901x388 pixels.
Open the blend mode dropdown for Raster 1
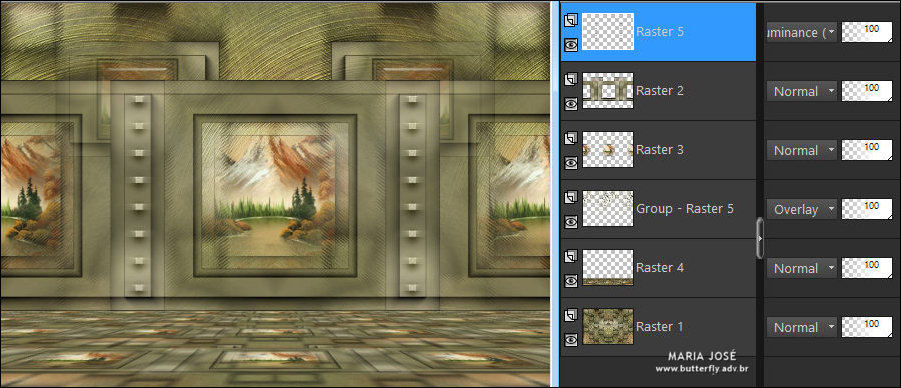point(802,328)
